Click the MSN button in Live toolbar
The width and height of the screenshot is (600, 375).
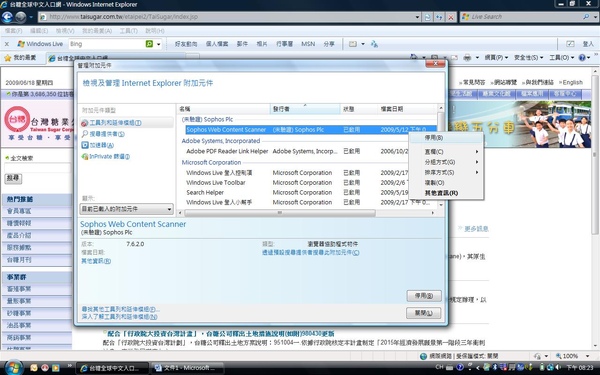[x=308, y=44]
